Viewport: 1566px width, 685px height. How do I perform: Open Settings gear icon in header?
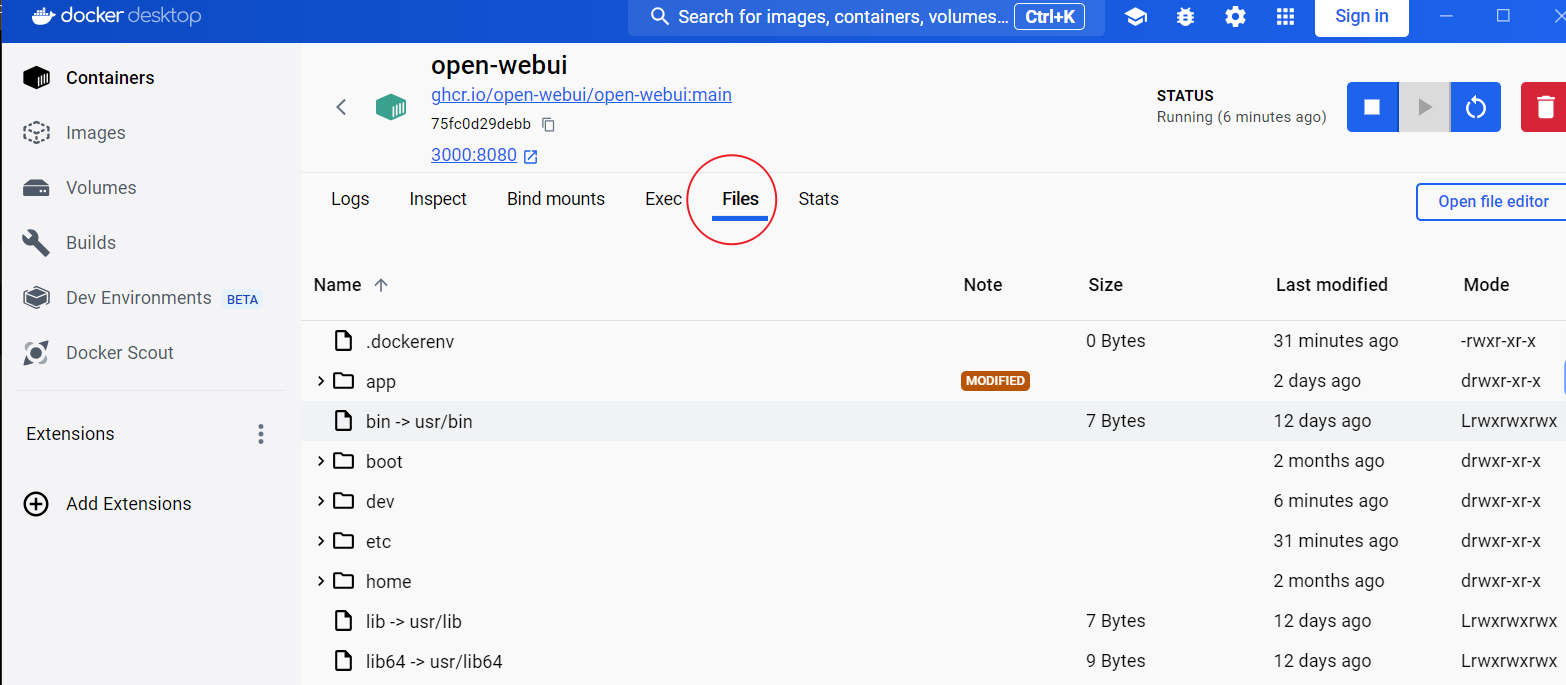[x=1235, y=17]
